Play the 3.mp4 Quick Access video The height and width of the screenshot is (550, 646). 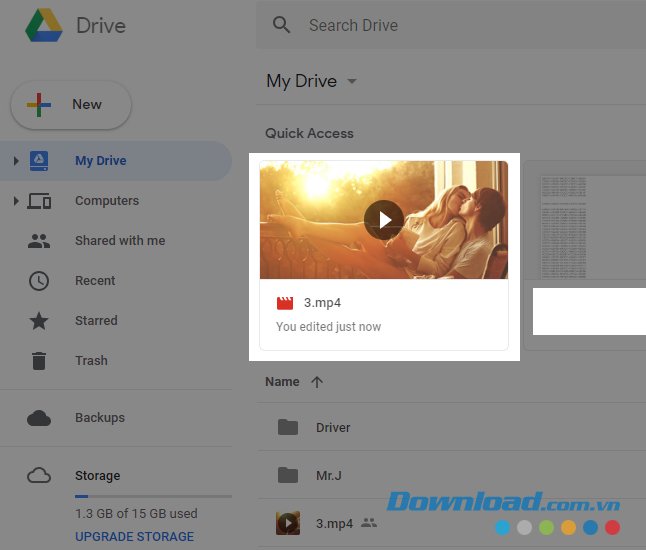tap(384, 220)
